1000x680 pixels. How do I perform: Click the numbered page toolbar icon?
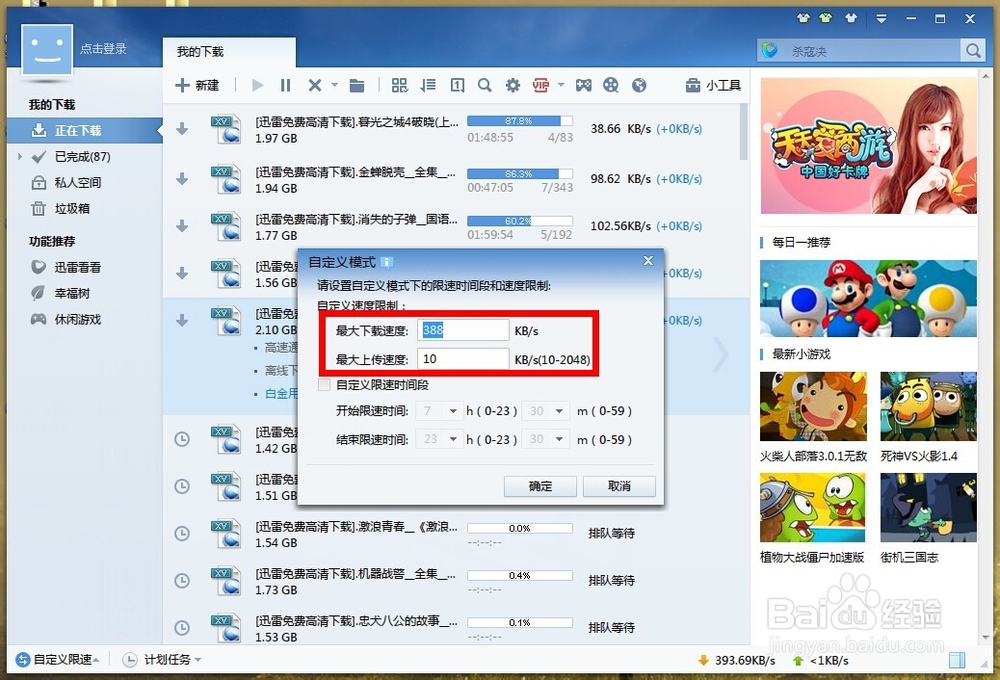[x=457, y=85]
